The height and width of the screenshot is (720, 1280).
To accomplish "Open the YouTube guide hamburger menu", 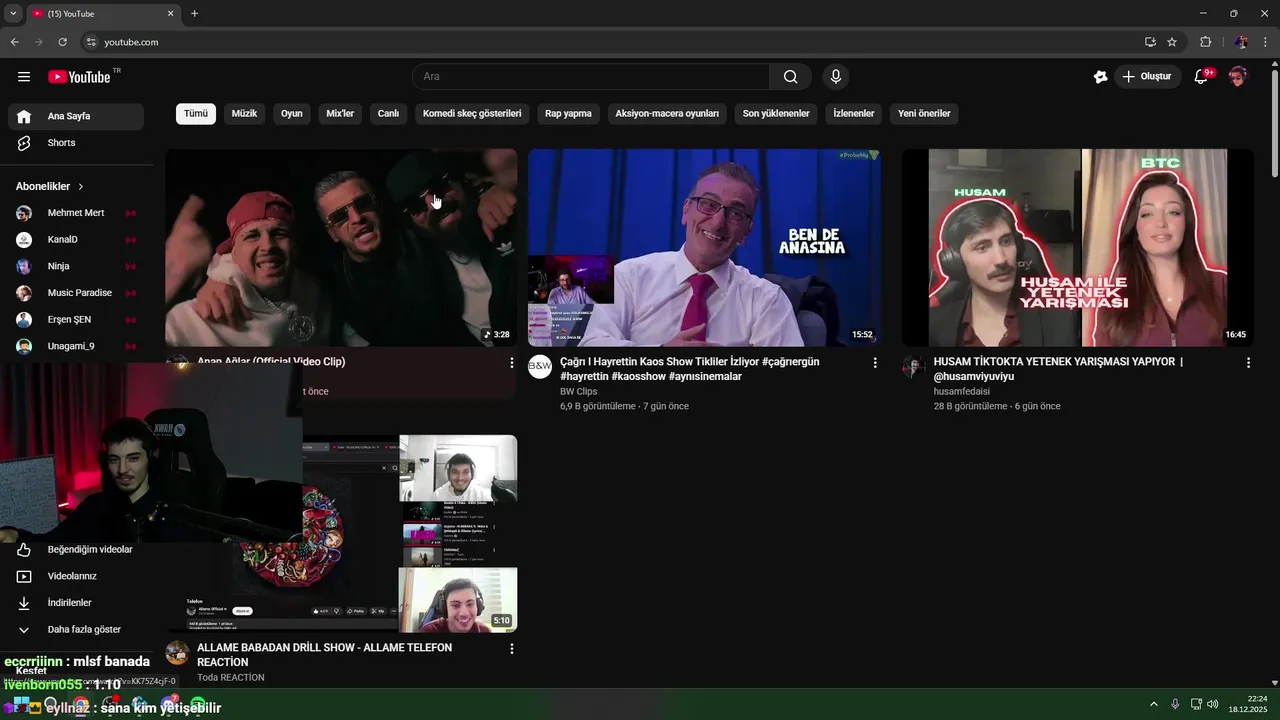I will (x=24, y=77).
